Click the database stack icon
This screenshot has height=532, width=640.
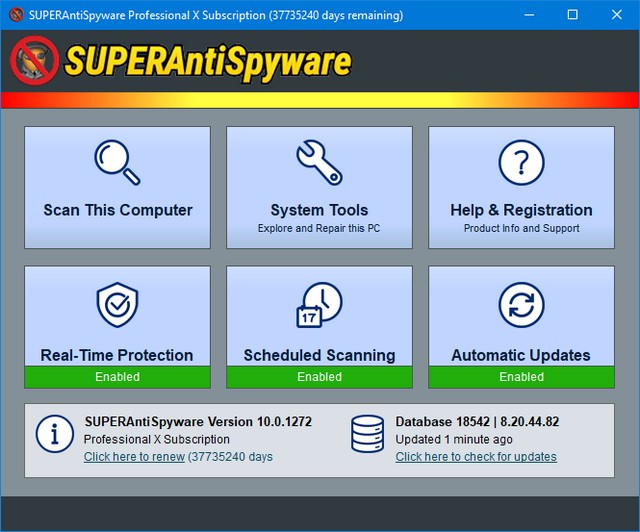[x=368, y=434]
